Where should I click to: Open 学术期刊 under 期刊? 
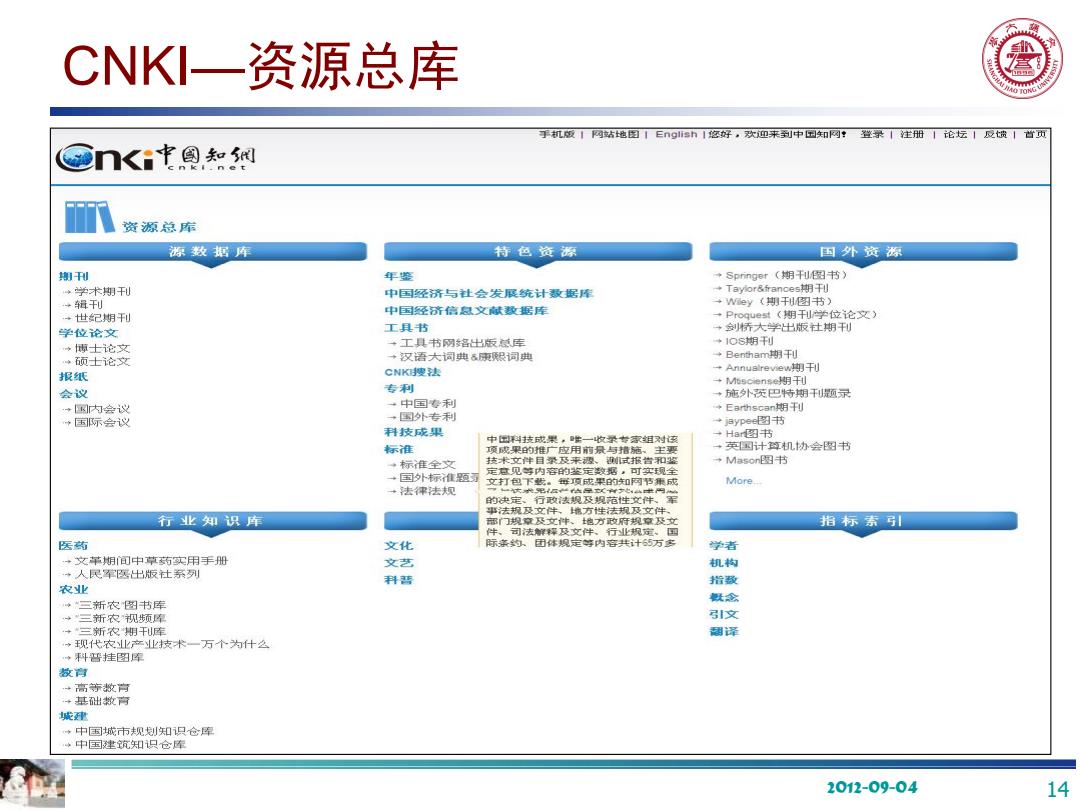tap(103, 291)
